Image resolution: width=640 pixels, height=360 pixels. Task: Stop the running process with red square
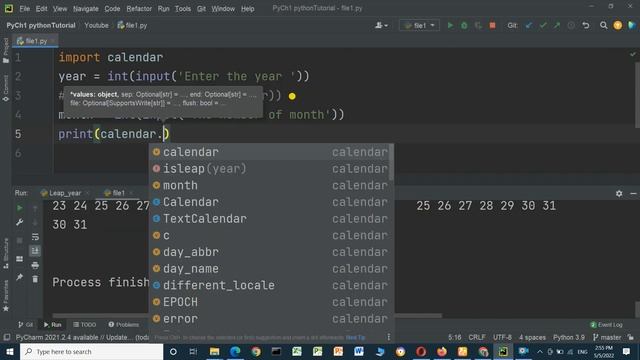click(x=492, y=25)
